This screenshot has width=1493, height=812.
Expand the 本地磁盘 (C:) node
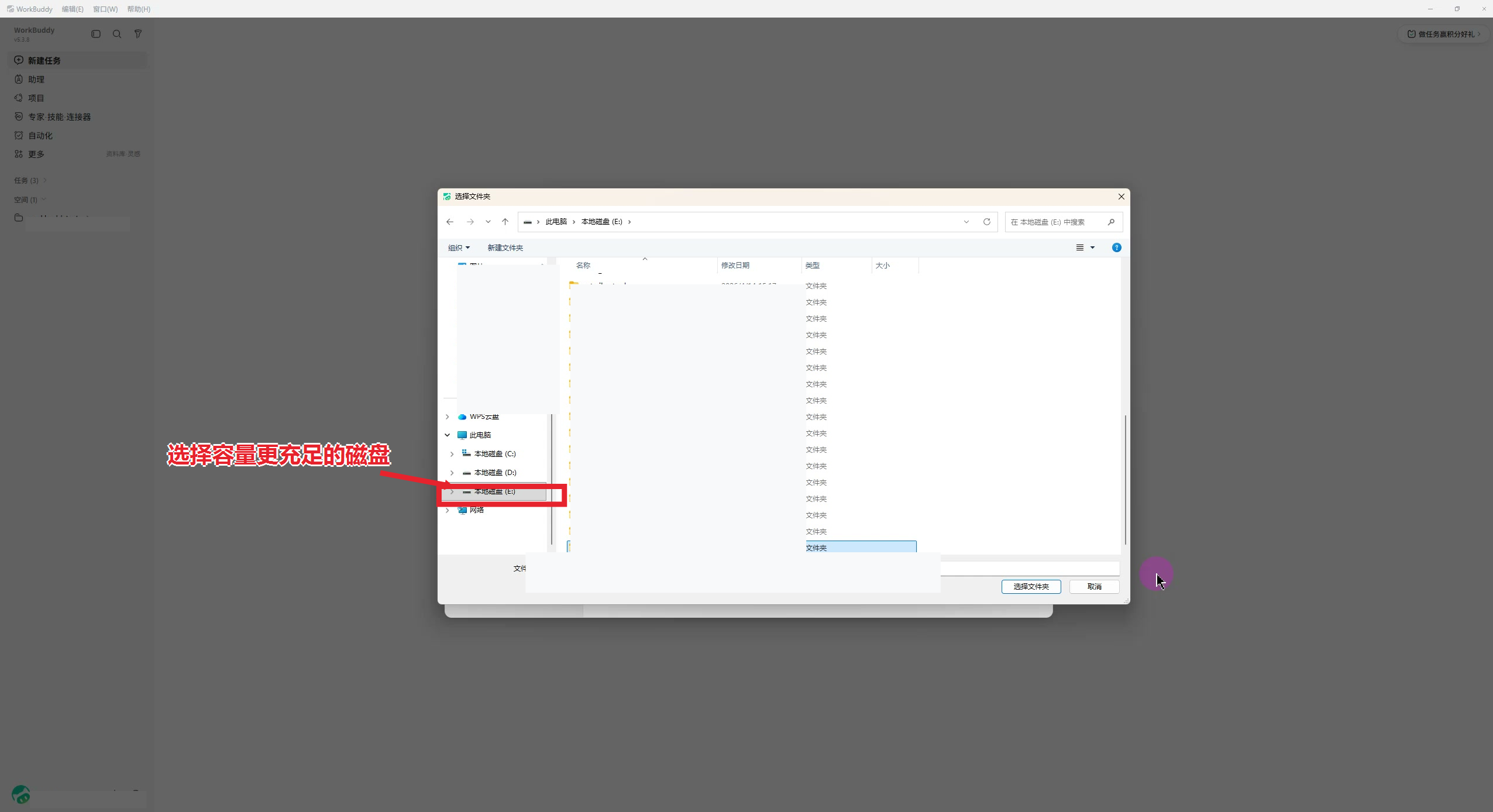coord(452,454)
